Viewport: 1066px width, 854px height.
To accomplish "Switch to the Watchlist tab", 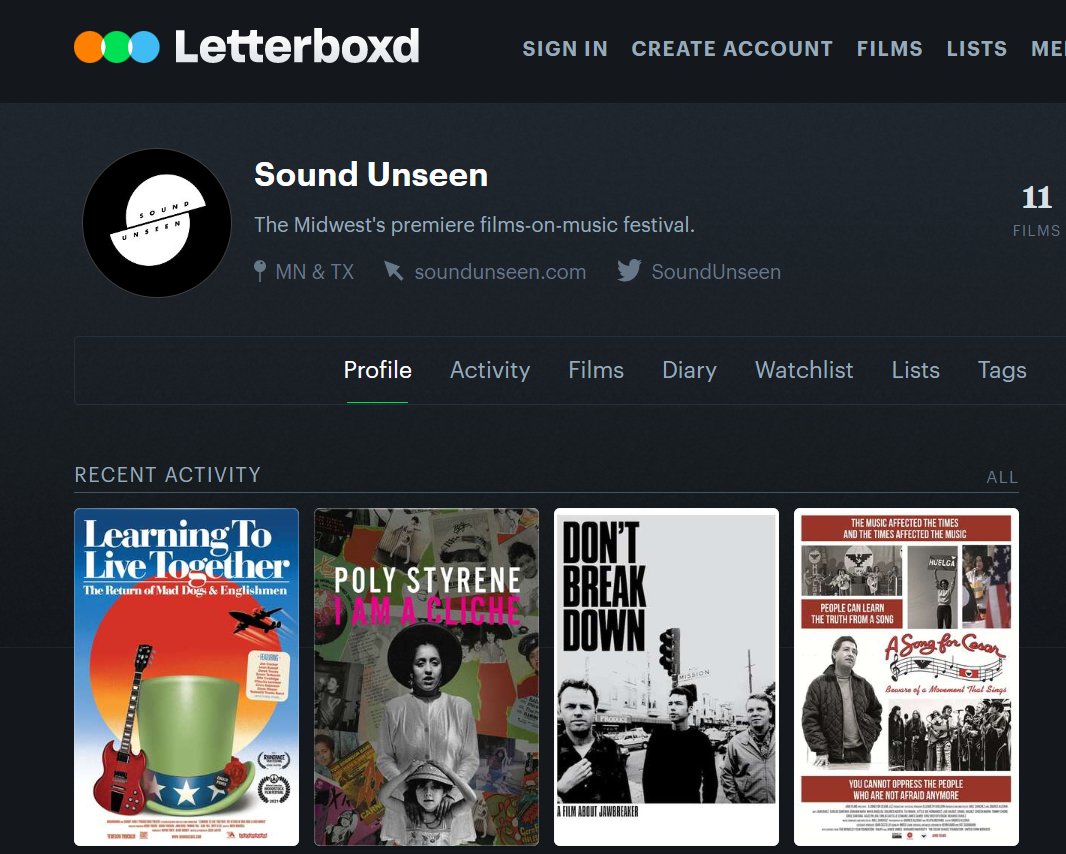I will (803, 370).
